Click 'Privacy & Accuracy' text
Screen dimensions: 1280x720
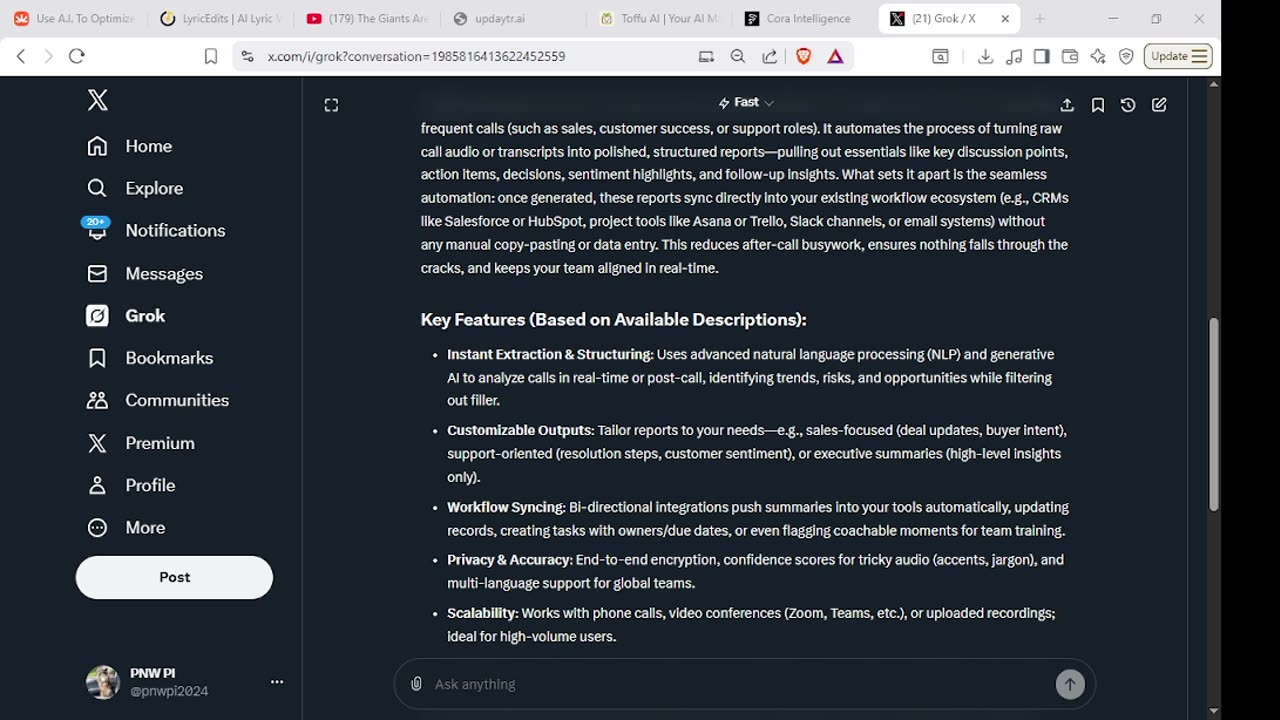pos(509,560)
